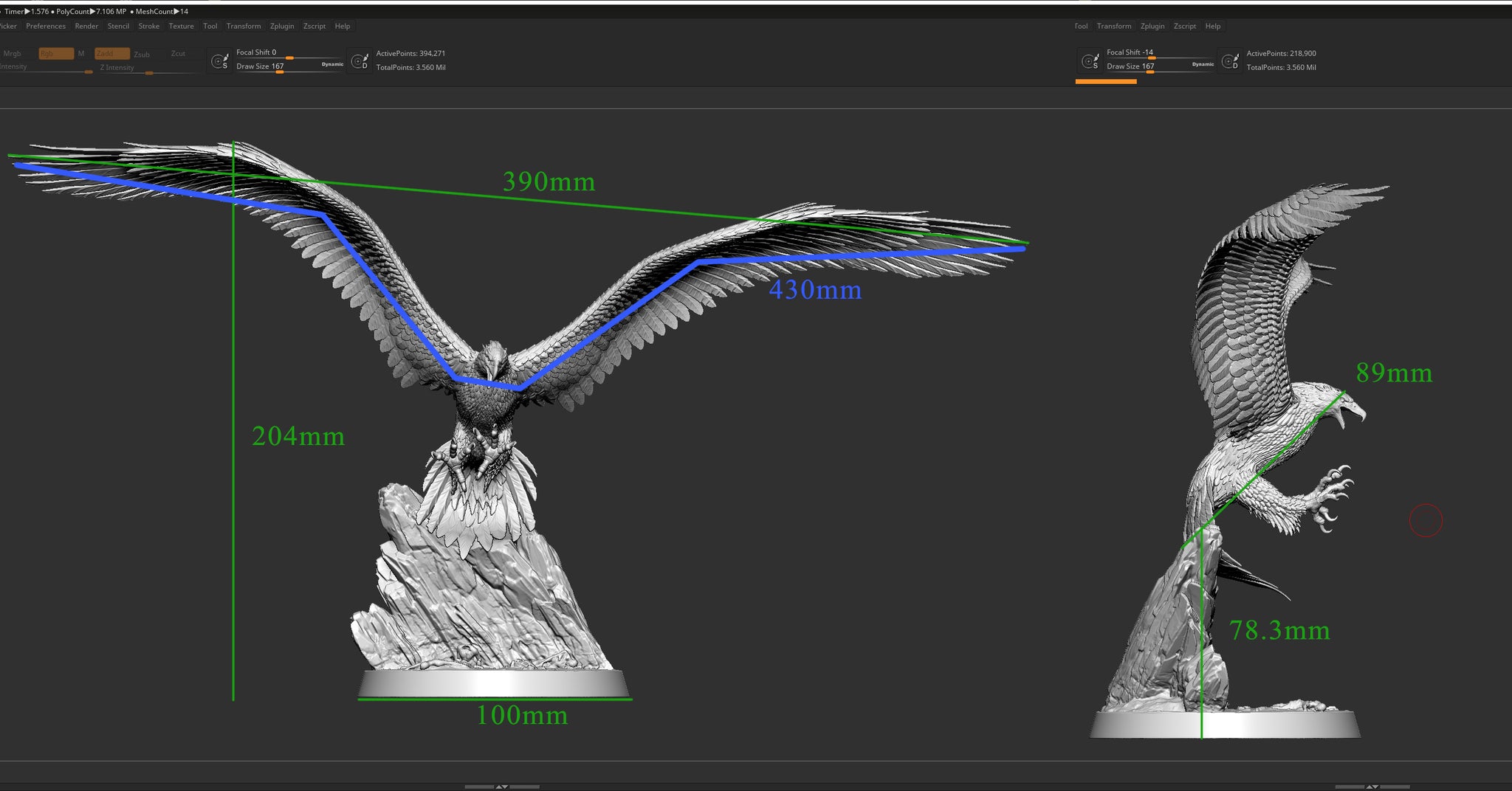Screen dimensions: 1512x791
Task: Toggle Zadd sculpting mode
Action: (x=111, y=54)
